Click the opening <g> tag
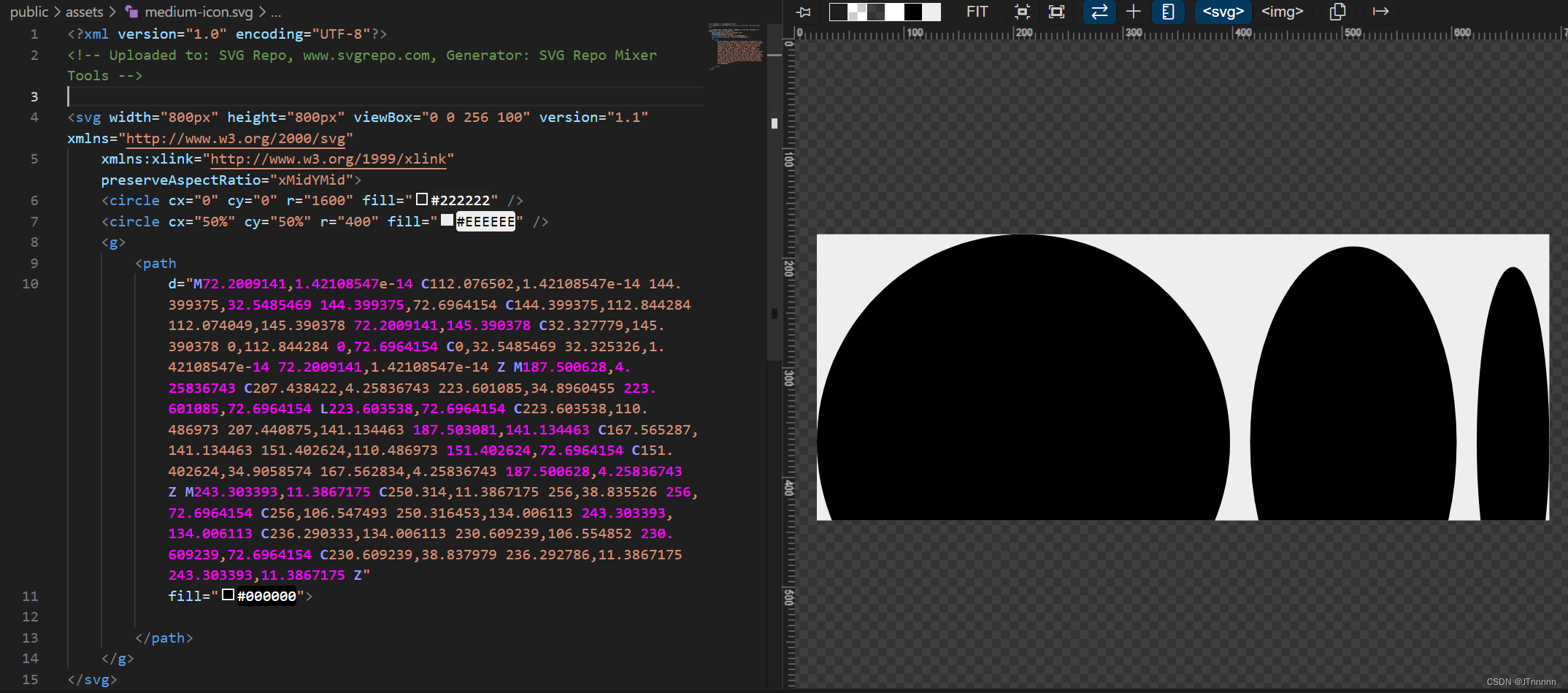This screenshot has width=1568, height=693. tap(113, 242)
